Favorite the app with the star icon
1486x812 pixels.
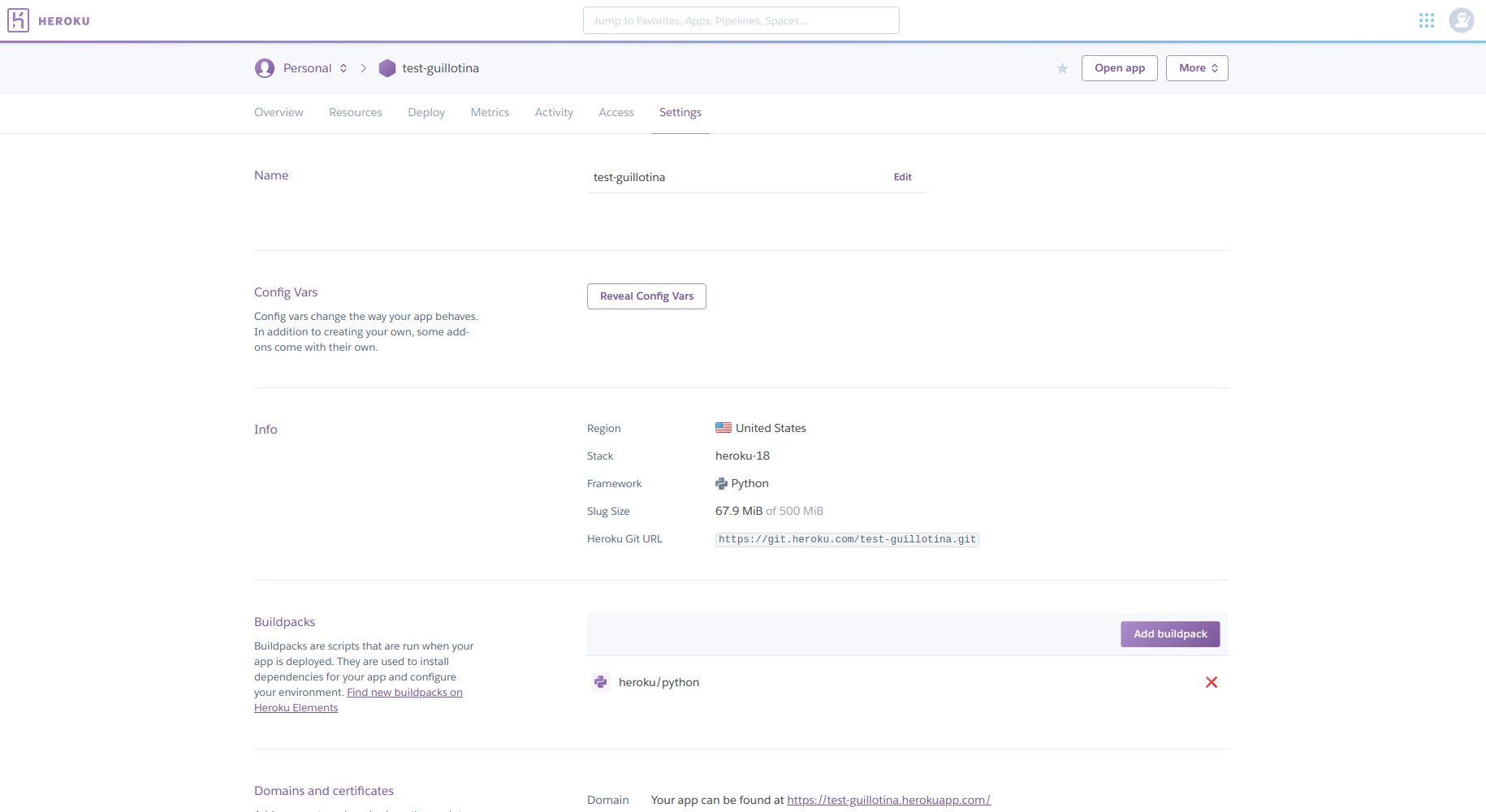click(1062, 68)
